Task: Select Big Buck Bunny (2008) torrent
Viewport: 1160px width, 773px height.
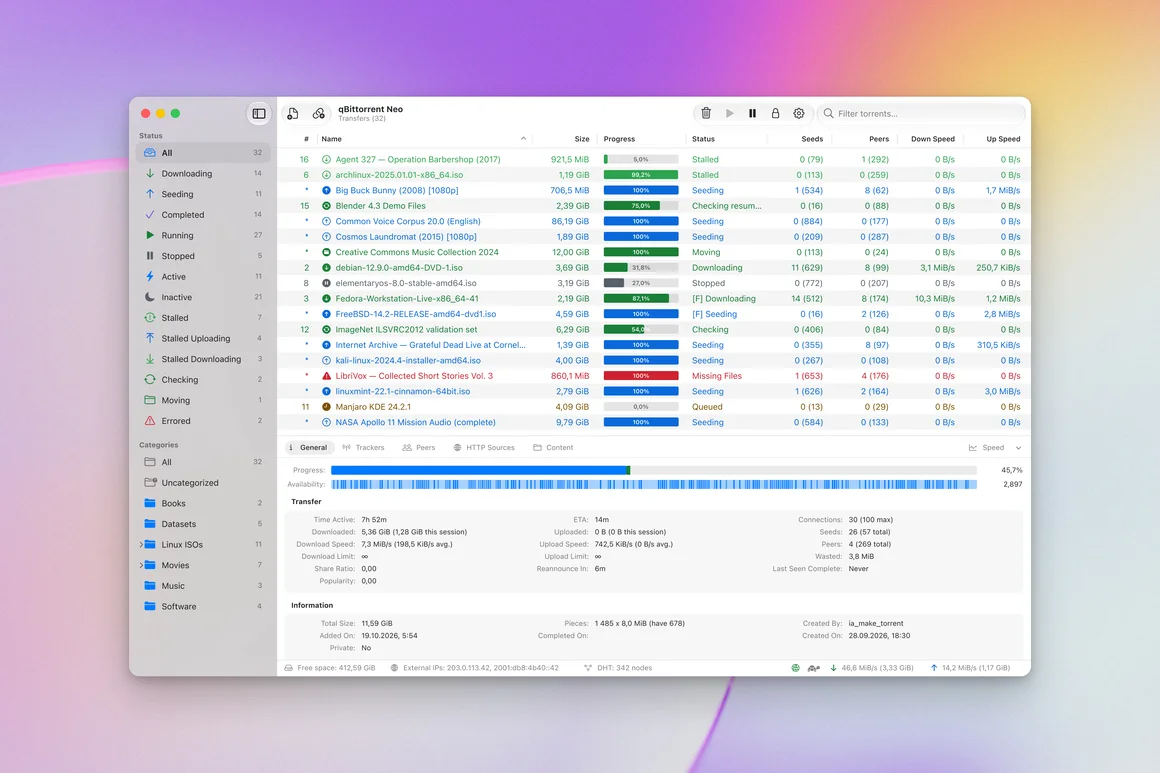Action: (654, 190)
